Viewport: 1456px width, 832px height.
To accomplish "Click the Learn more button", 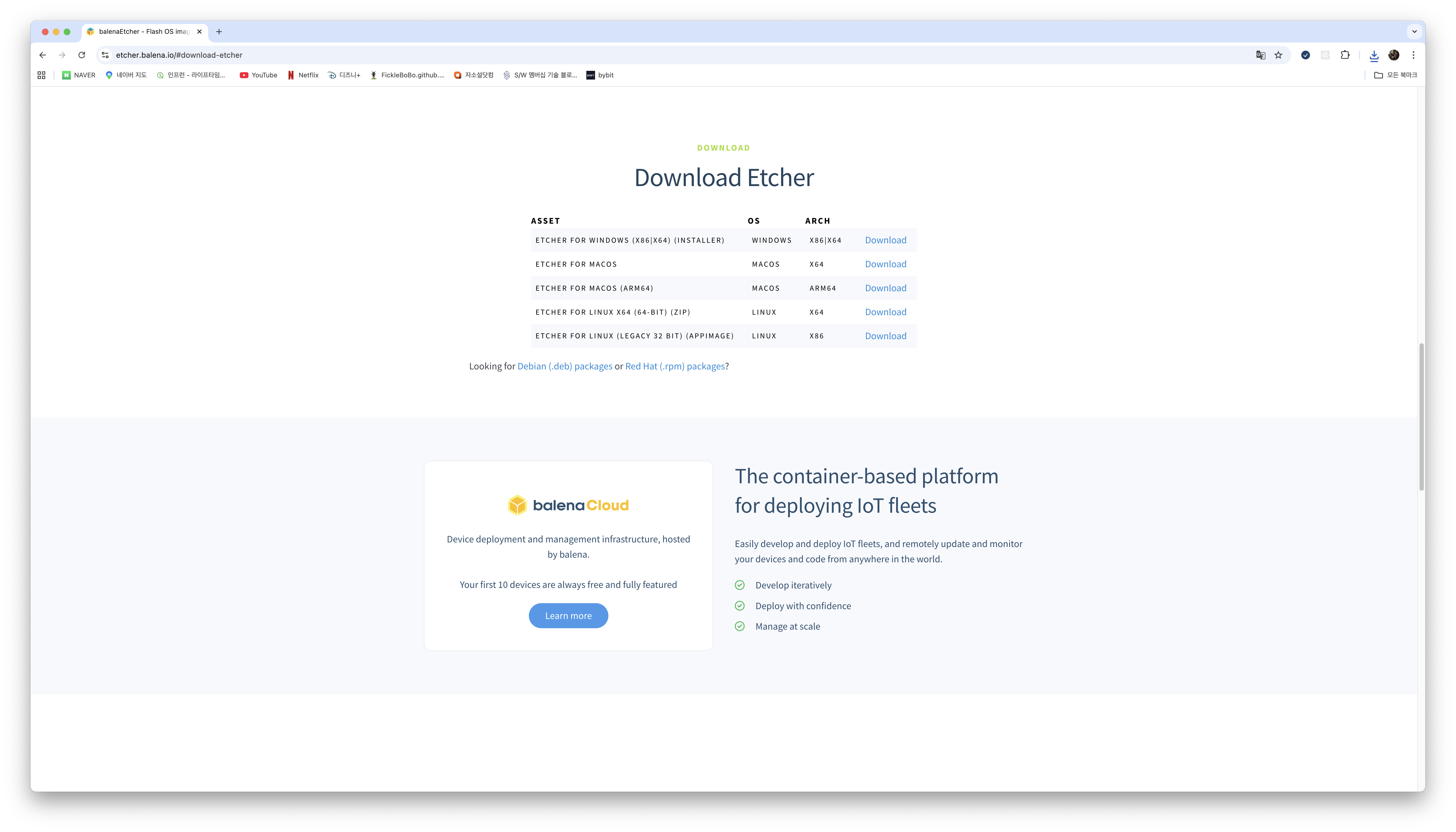I will 568,615.
